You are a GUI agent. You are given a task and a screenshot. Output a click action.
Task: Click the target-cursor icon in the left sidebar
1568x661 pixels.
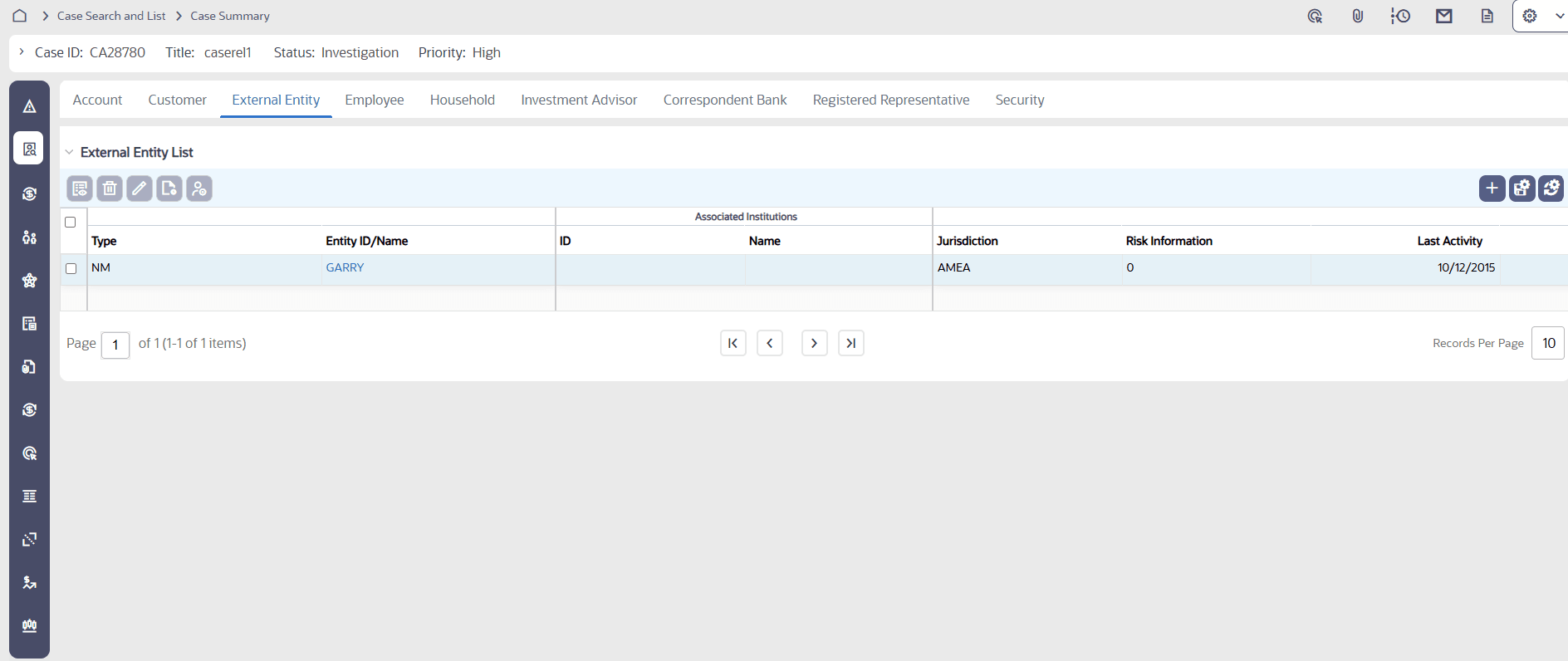pyautogui.click(x=29, y=453)
